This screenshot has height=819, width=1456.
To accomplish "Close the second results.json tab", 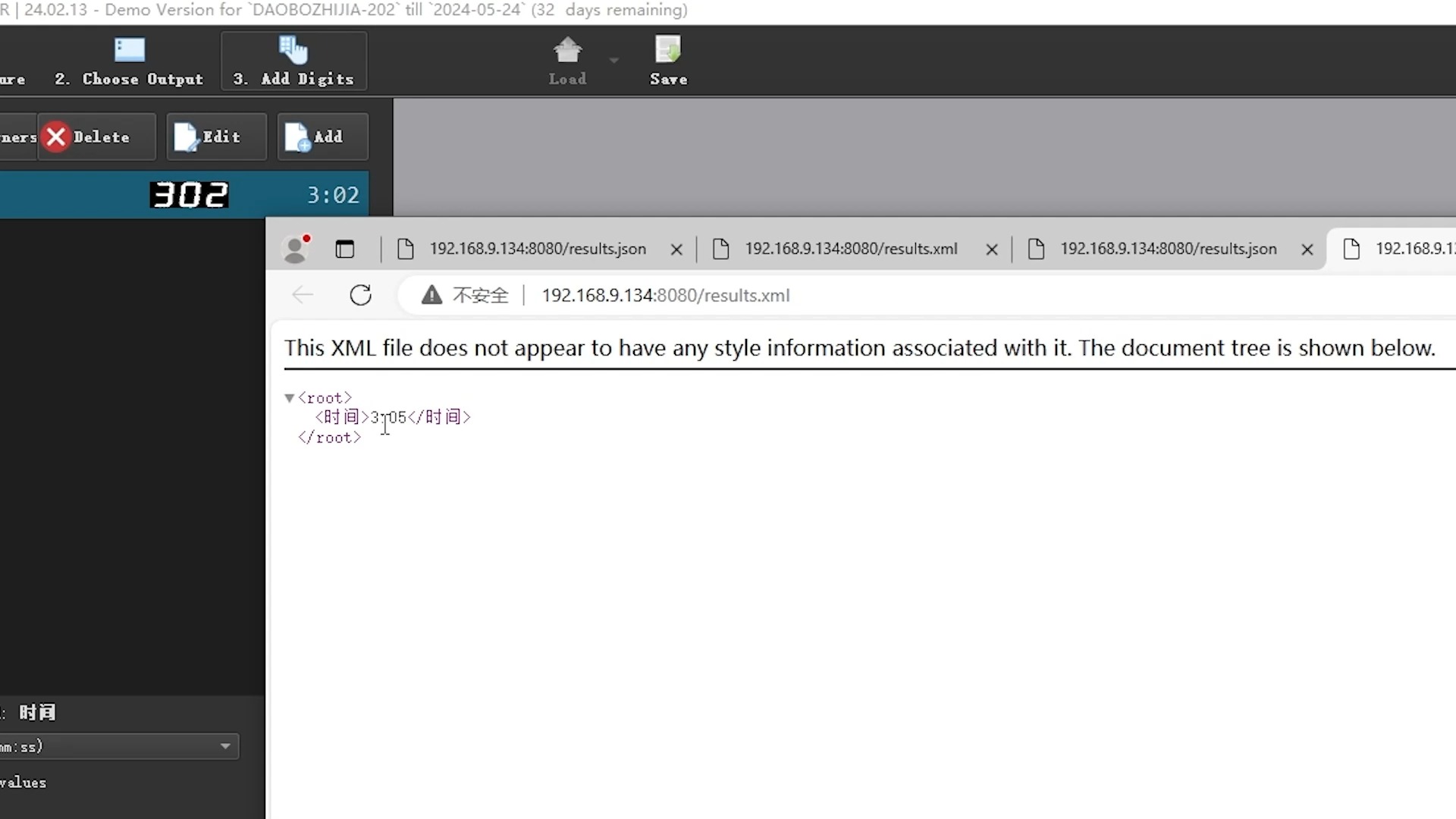I will [1307, 249].
